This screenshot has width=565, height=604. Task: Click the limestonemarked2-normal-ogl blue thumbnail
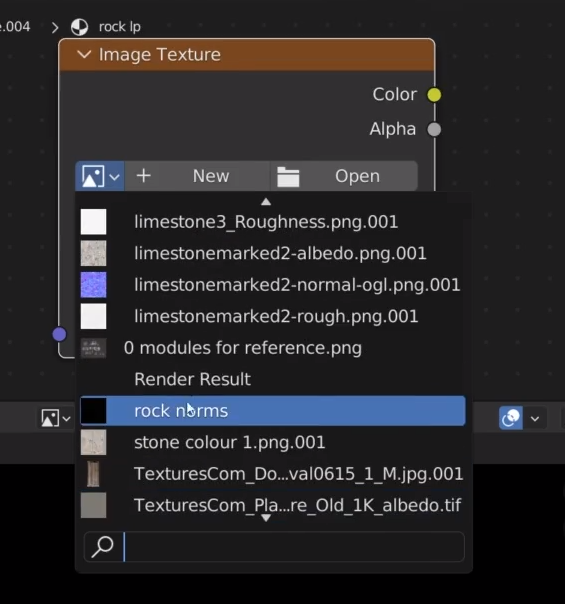(93, 285)
